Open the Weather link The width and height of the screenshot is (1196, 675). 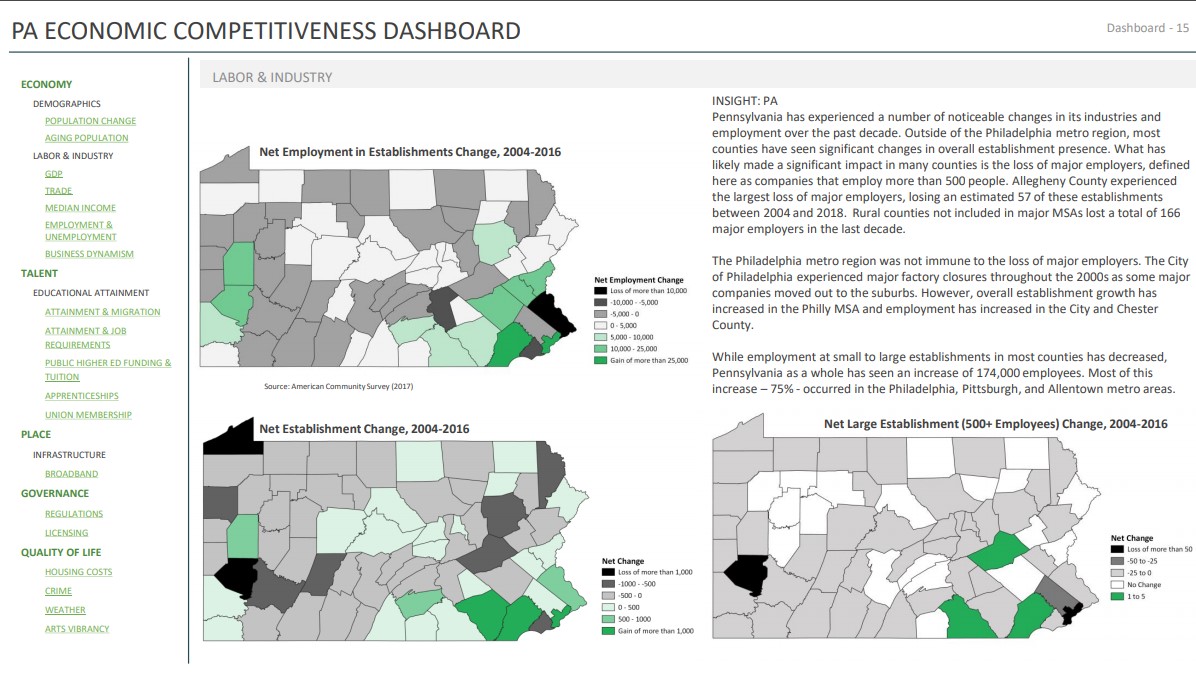(x=65, y=610)
